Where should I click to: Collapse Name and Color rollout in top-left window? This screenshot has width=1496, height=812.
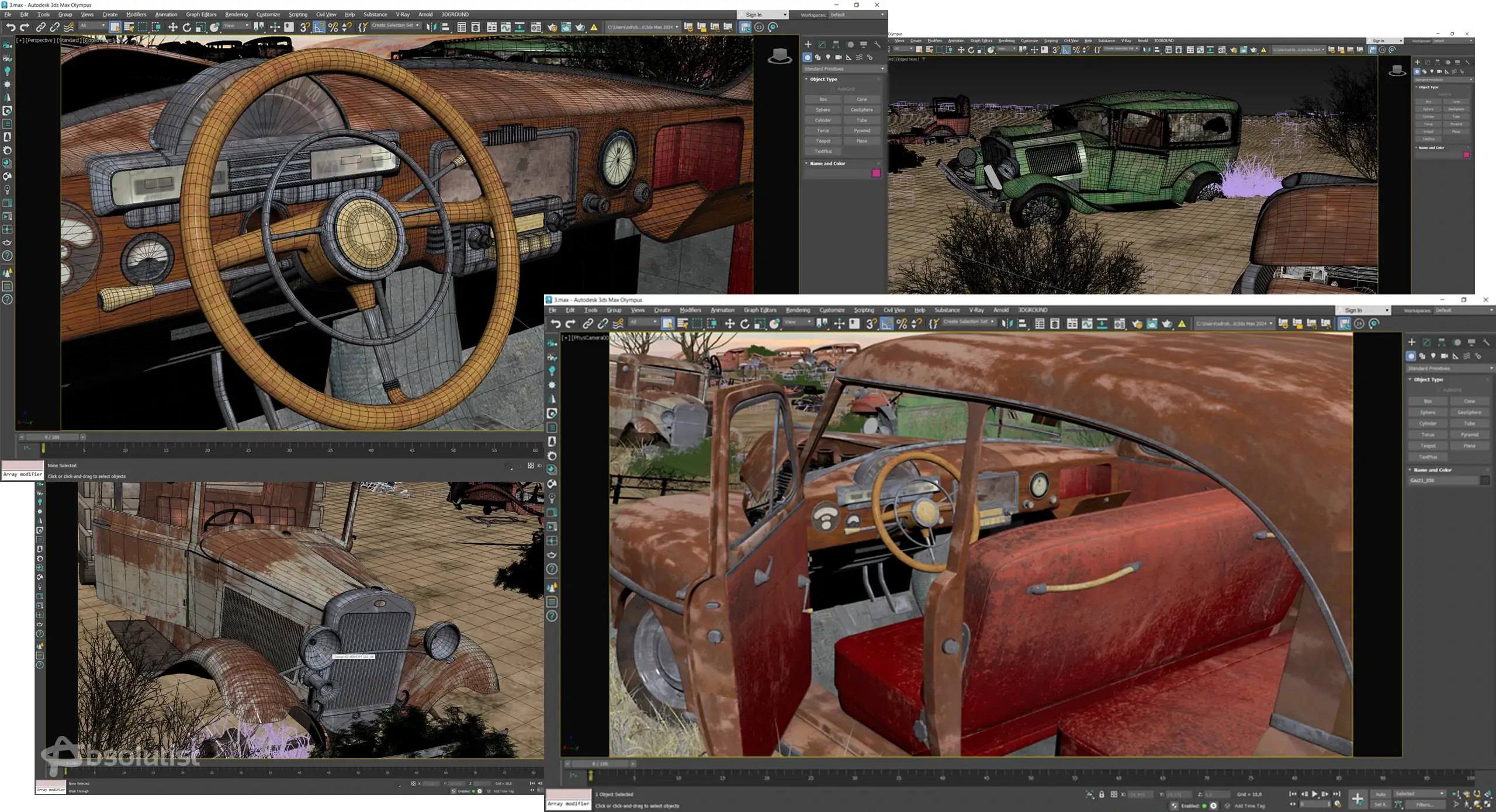tap(827, 164)
